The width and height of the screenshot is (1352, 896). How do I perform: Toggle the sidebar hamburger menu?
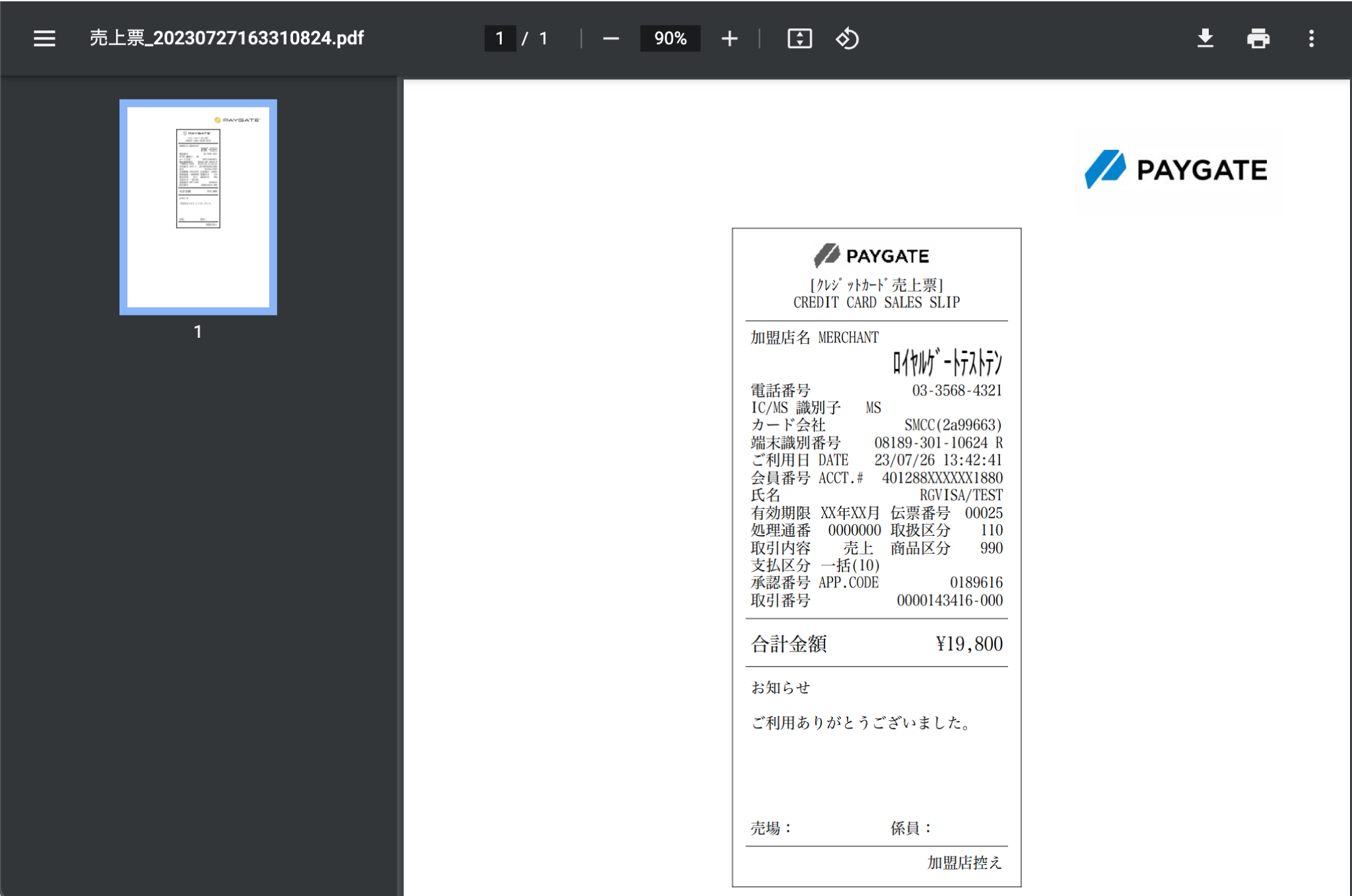(x=44, y=38)
